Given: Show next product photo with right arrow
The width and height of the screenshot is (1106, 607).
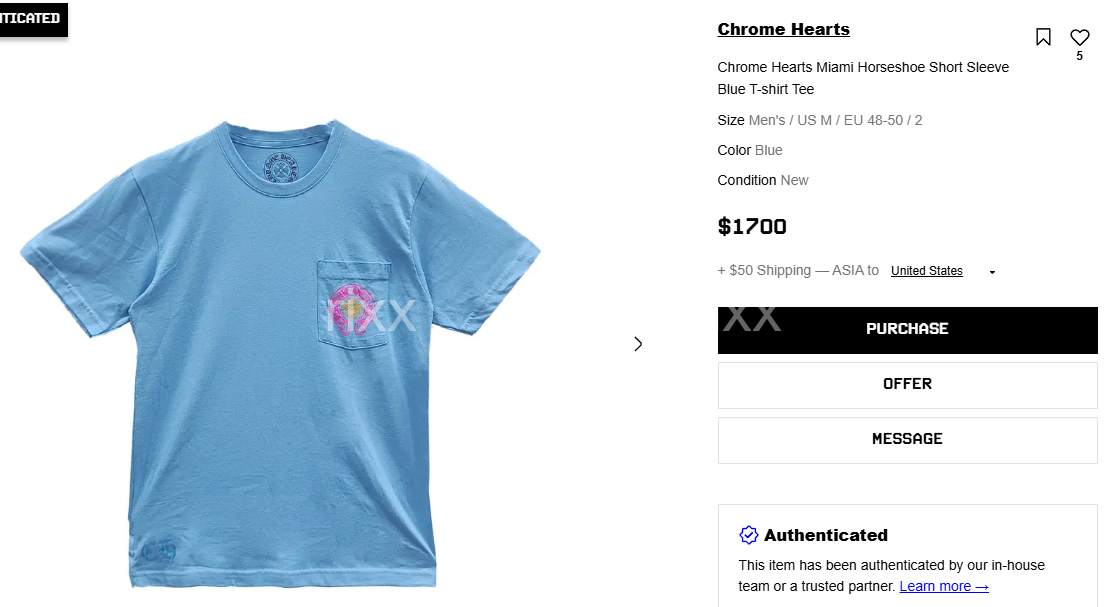Looking at the screenshot, I should pyautogui.click(x=638, y=344).
